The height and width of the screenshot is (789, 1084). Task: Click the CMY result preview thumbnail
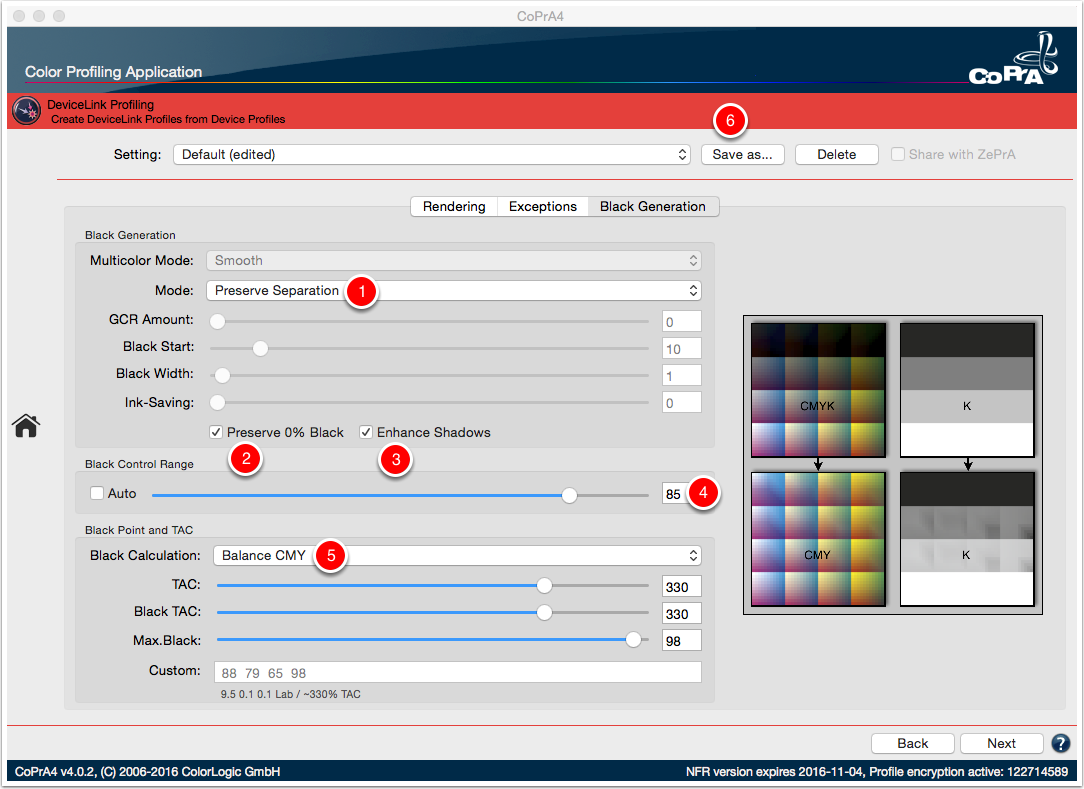(818, 539)
